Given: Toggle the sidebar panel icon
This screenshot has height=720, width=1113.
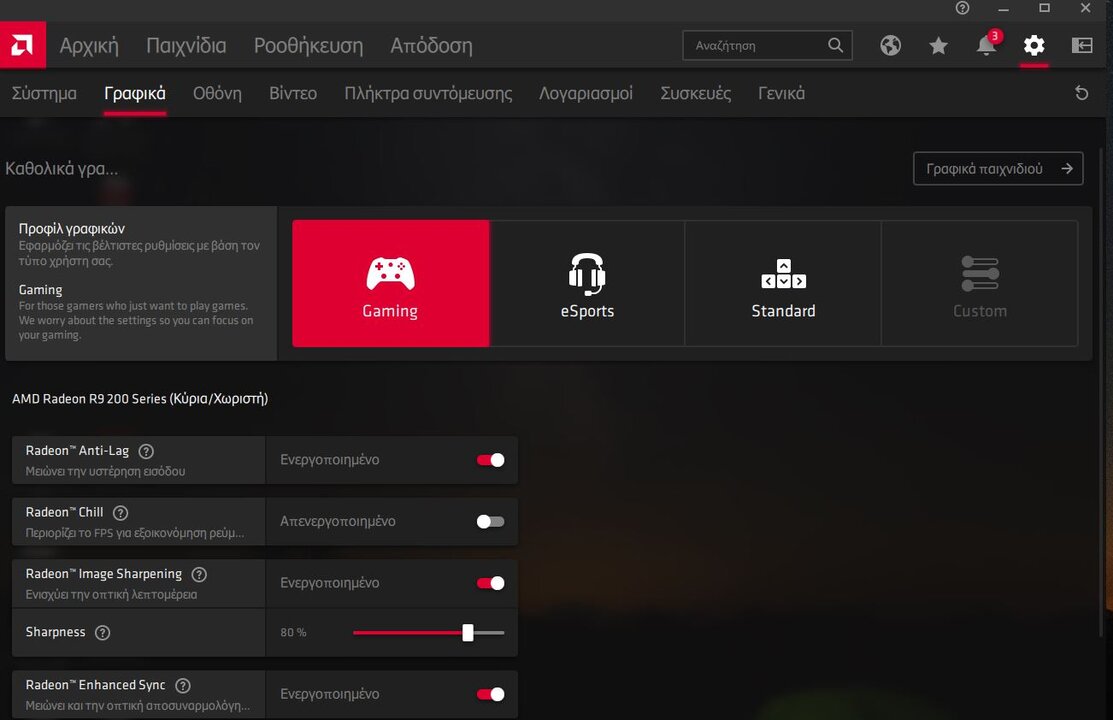Looking at the screenshot, I should click(1082, 45).
